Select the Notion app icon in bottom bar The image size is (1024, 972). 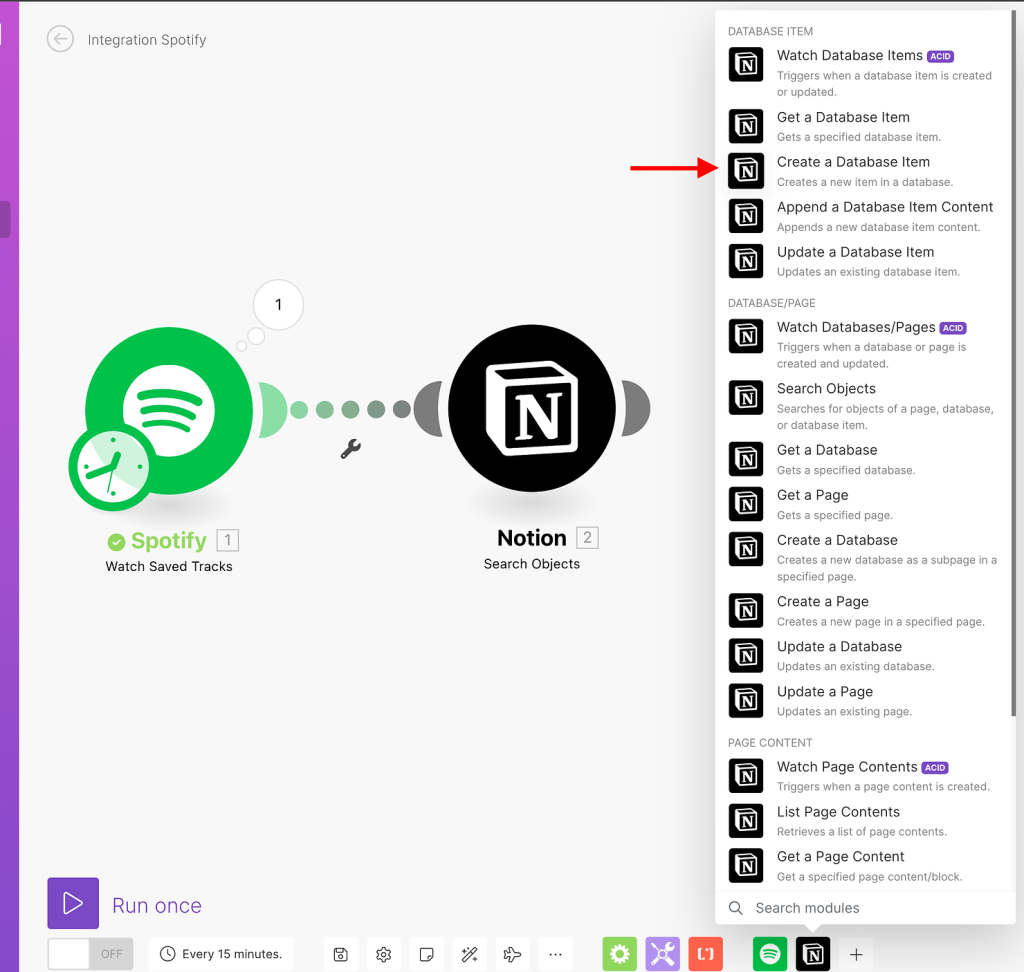click(812, 954)
